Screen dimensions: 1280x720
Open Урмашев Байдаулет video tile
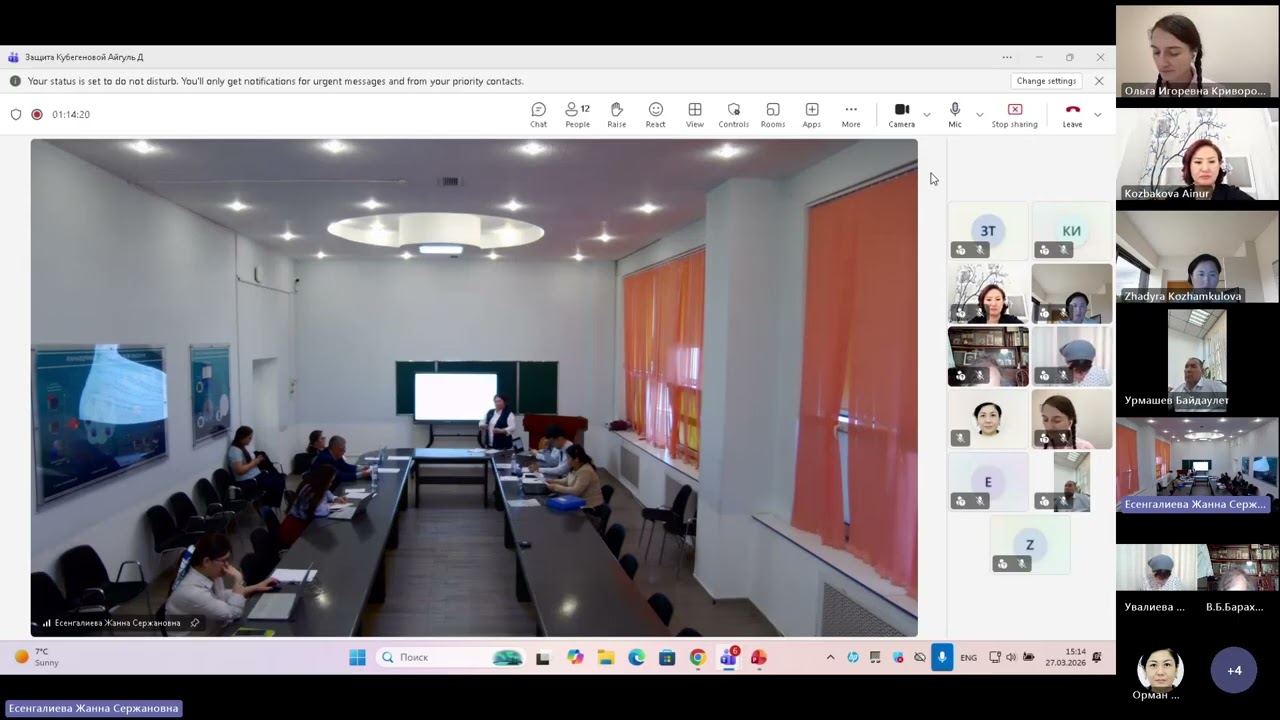pyautogui.click(x=1197, y=362)
